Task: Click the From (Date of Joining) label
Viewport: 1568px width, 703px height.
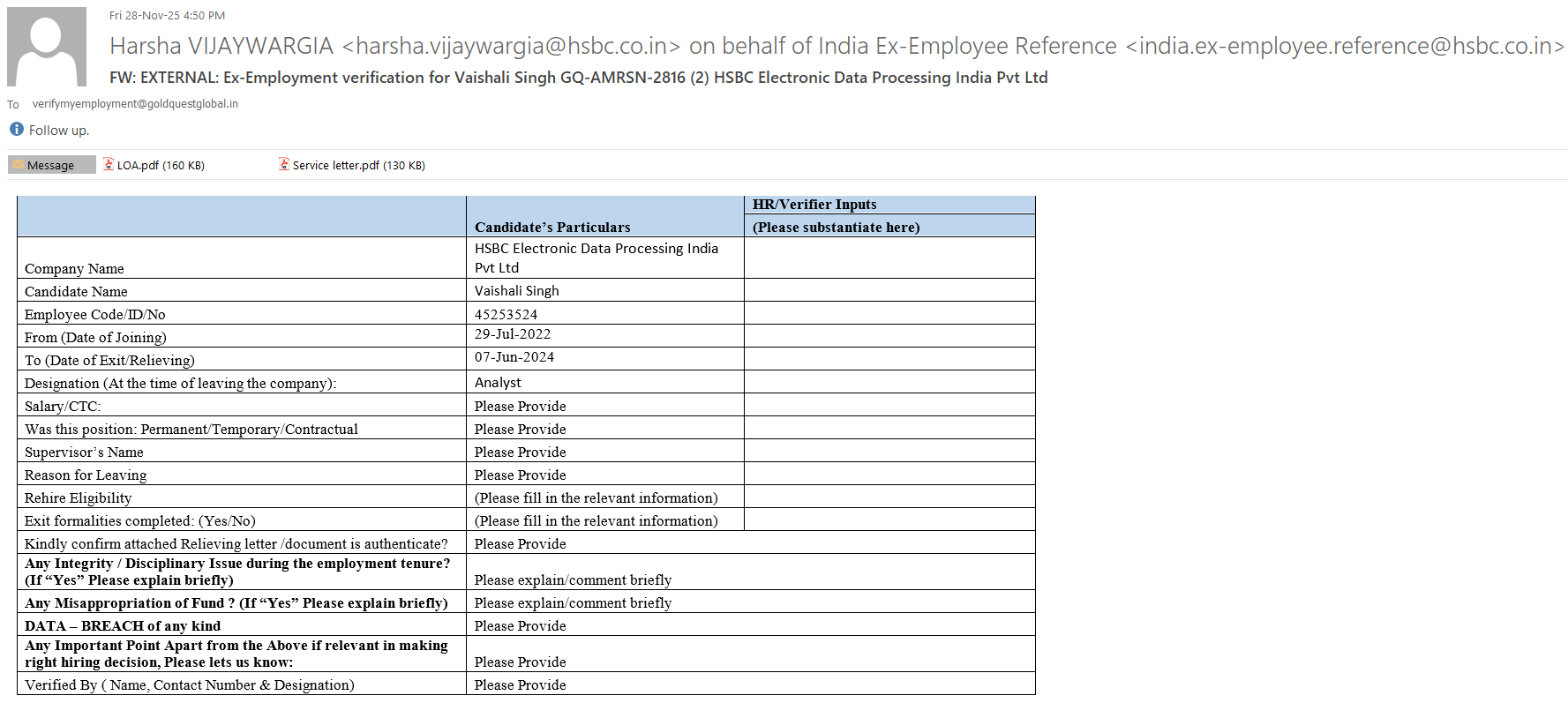Action: pos(95,338)
